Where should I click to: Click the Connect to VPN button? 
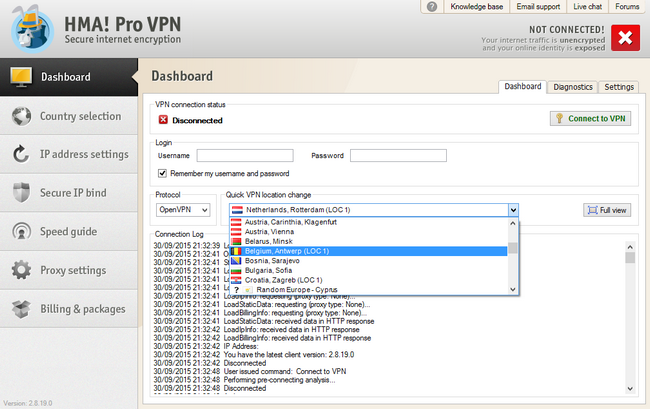590,119
